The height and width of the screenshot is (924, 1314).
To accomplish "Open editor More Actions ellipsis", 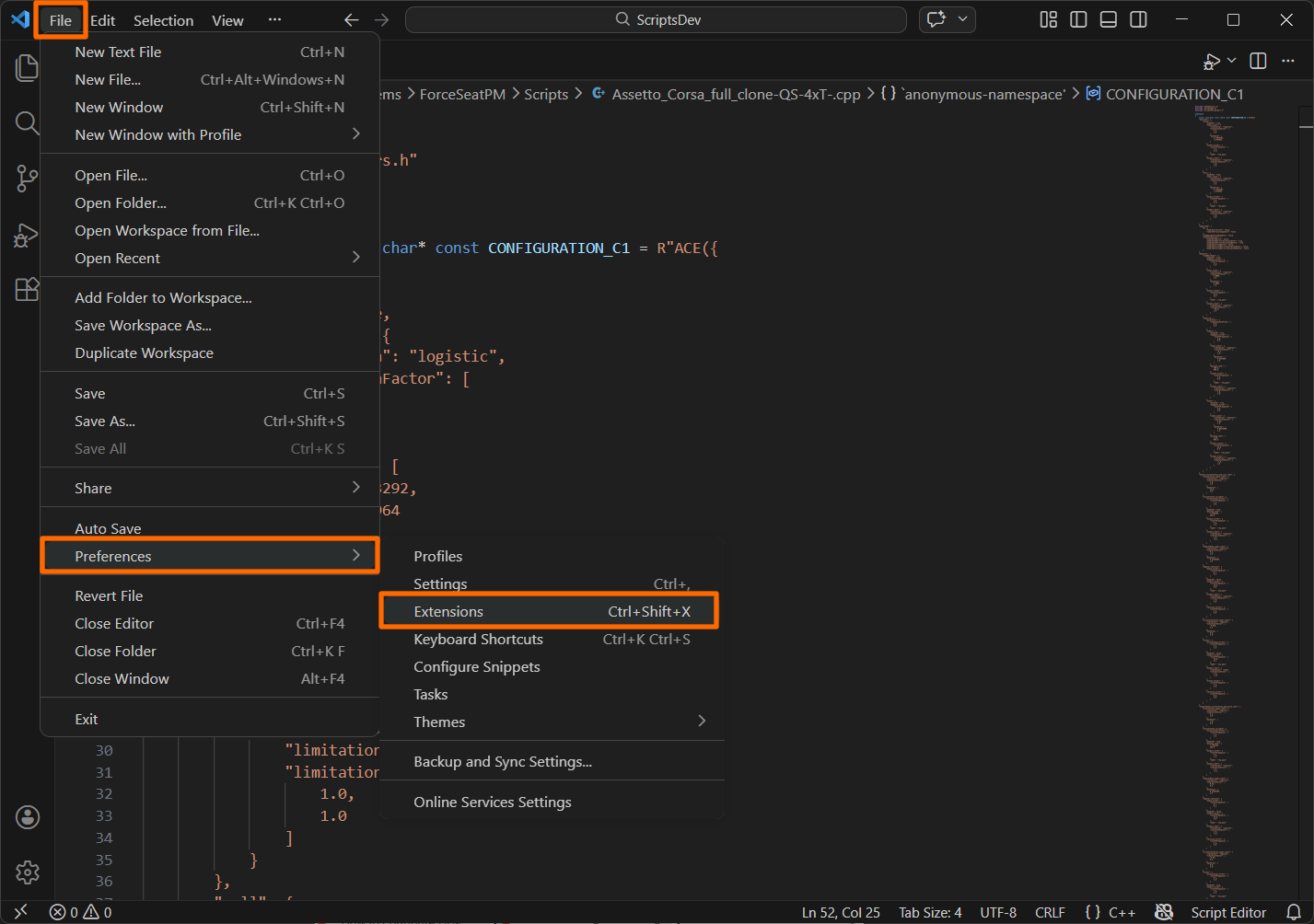I will click(1288, 61).
